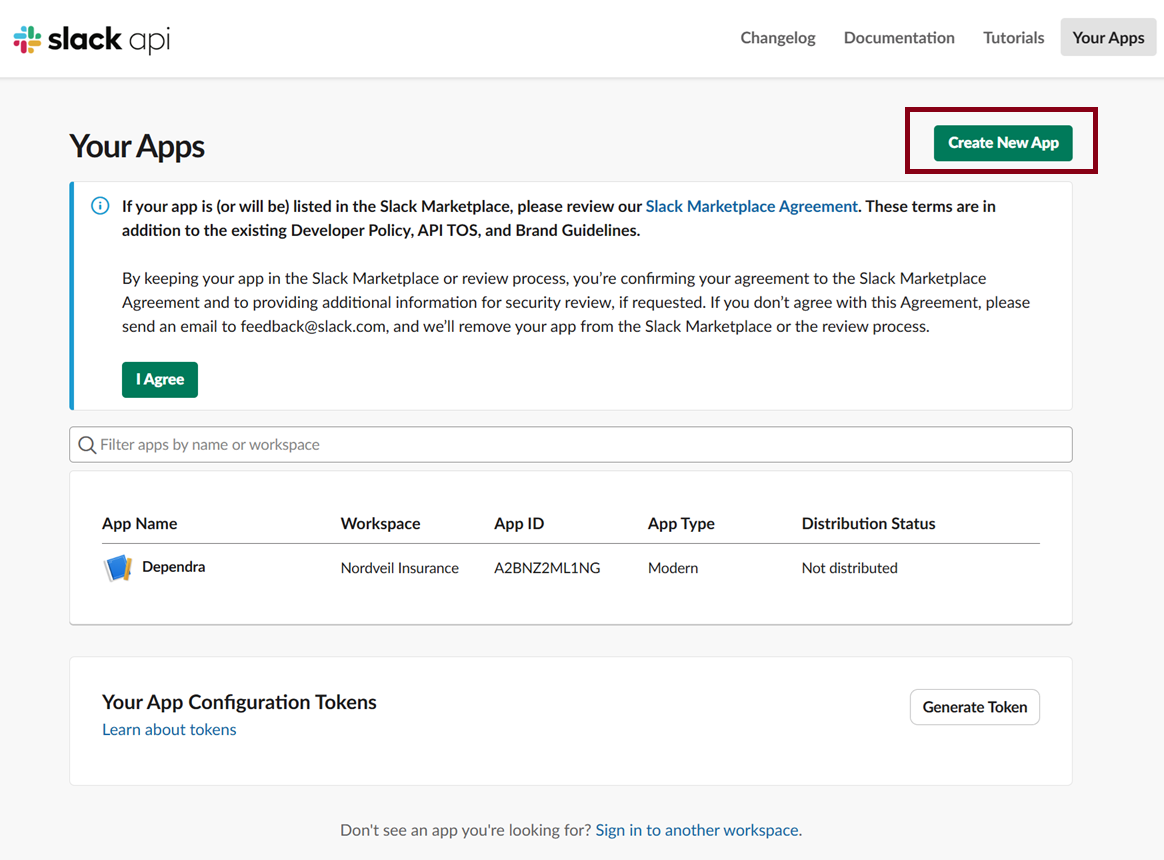Open the Changelog nav item
The height and width of the screenshot is (860, 1164).
pos(777,38)
